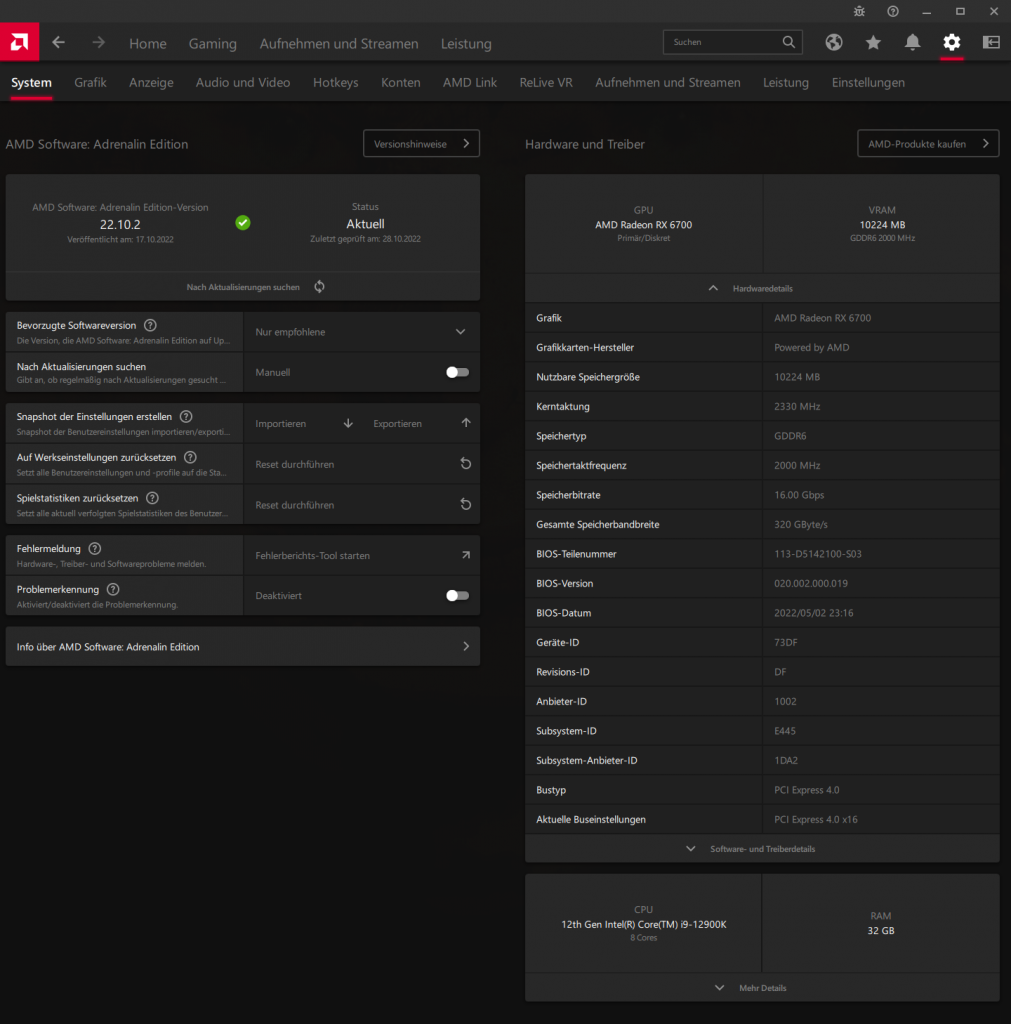Show help for Problemerkennung
The image size is (1011, 1024).
click(x=113, y=589)
